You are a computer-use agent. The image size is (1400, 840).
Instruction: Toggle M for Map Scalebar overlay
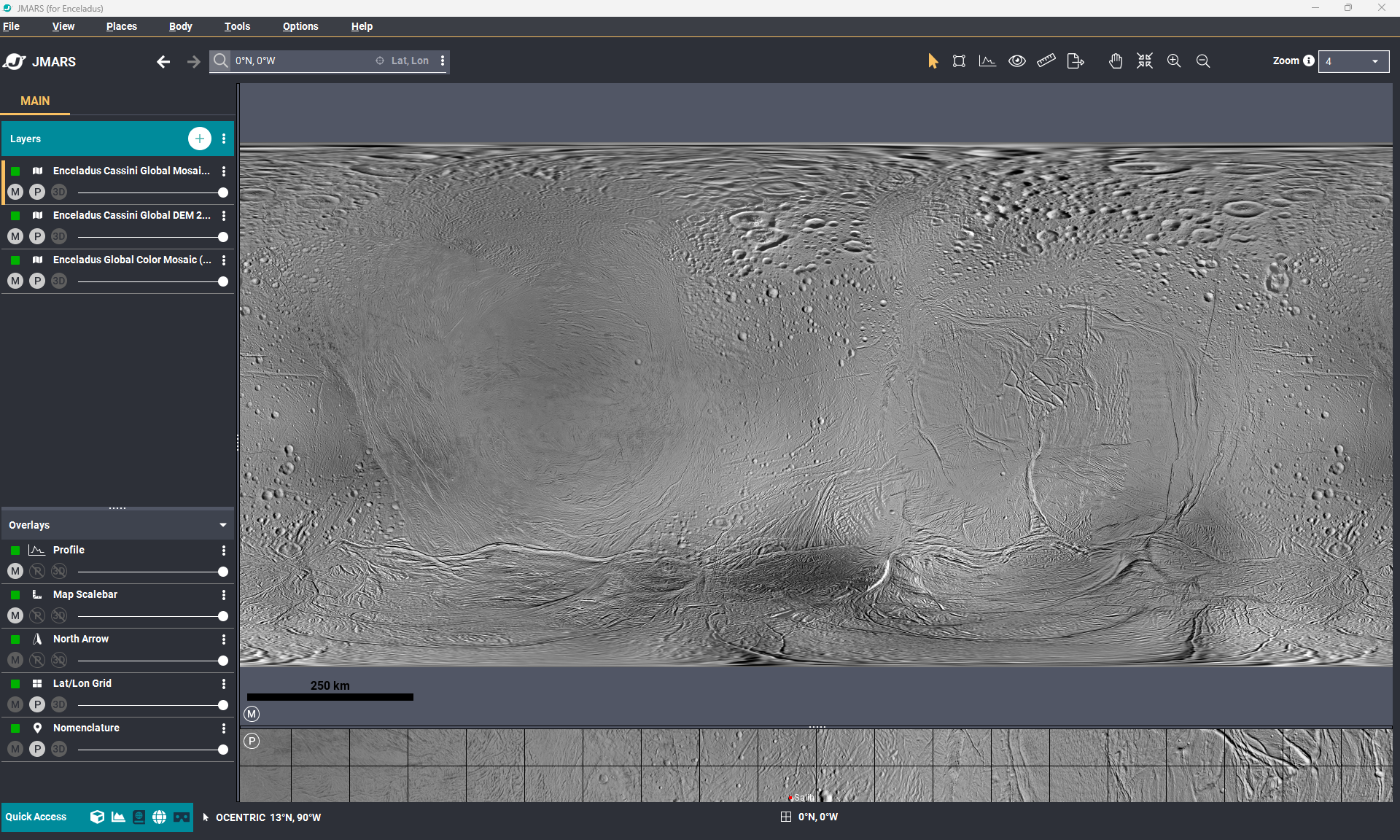[15, 616]
